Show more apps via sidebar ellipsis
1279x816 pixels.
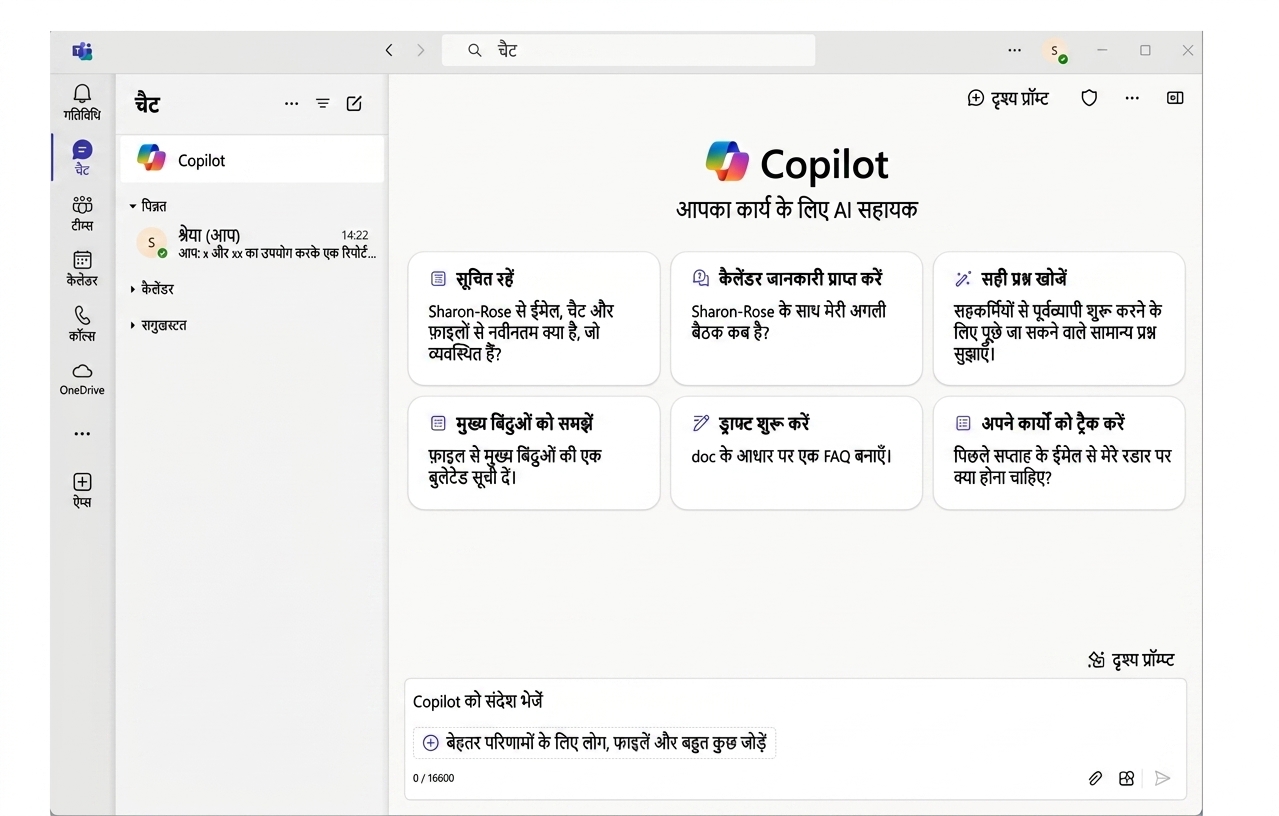(82, 434)
